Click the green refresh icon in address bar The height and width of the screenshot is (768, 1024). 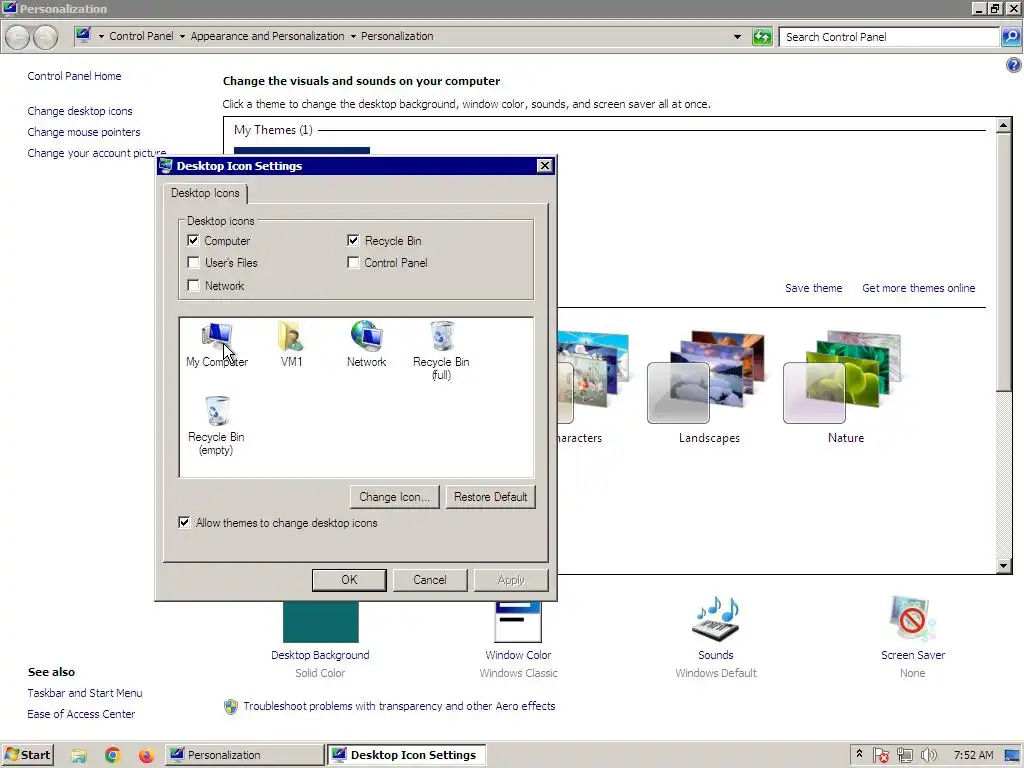tap(762, 37)
